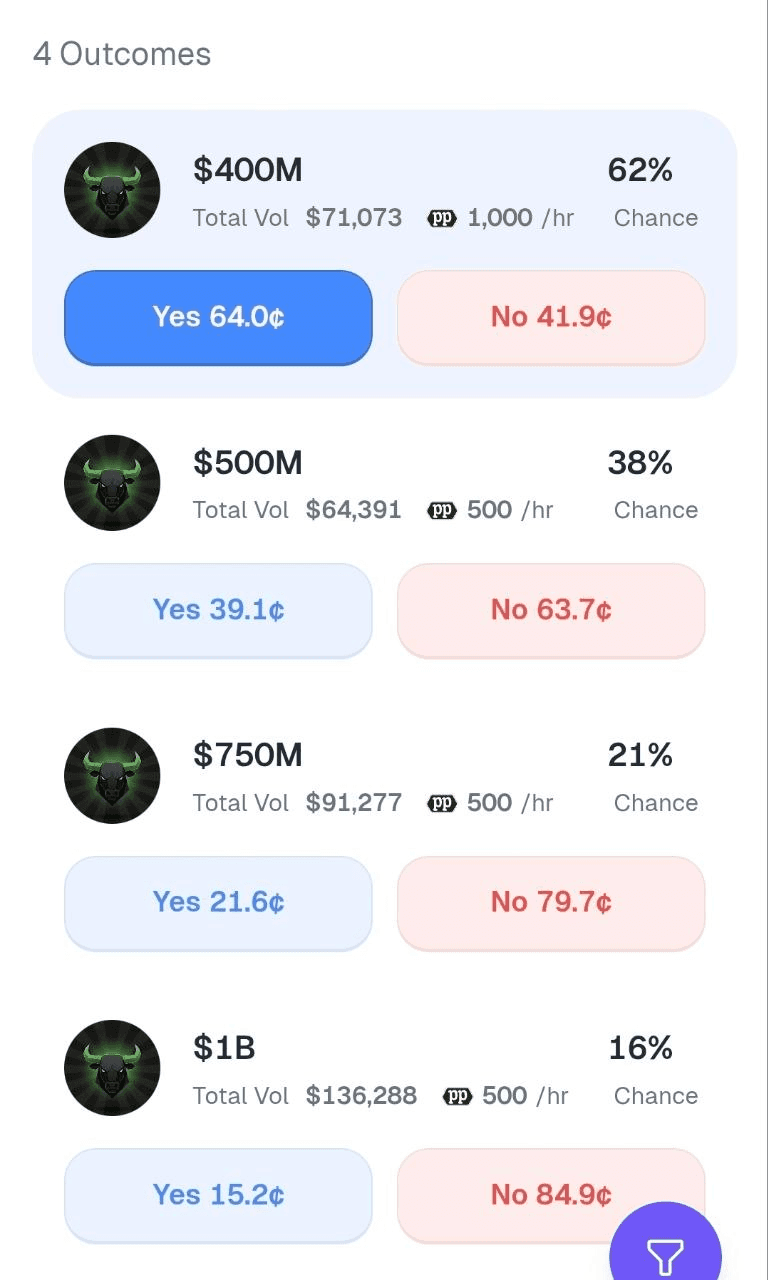Choose Yes 21.6¢ for $750M
Viewport: 768px width, 1280px height.
point(218,902)
